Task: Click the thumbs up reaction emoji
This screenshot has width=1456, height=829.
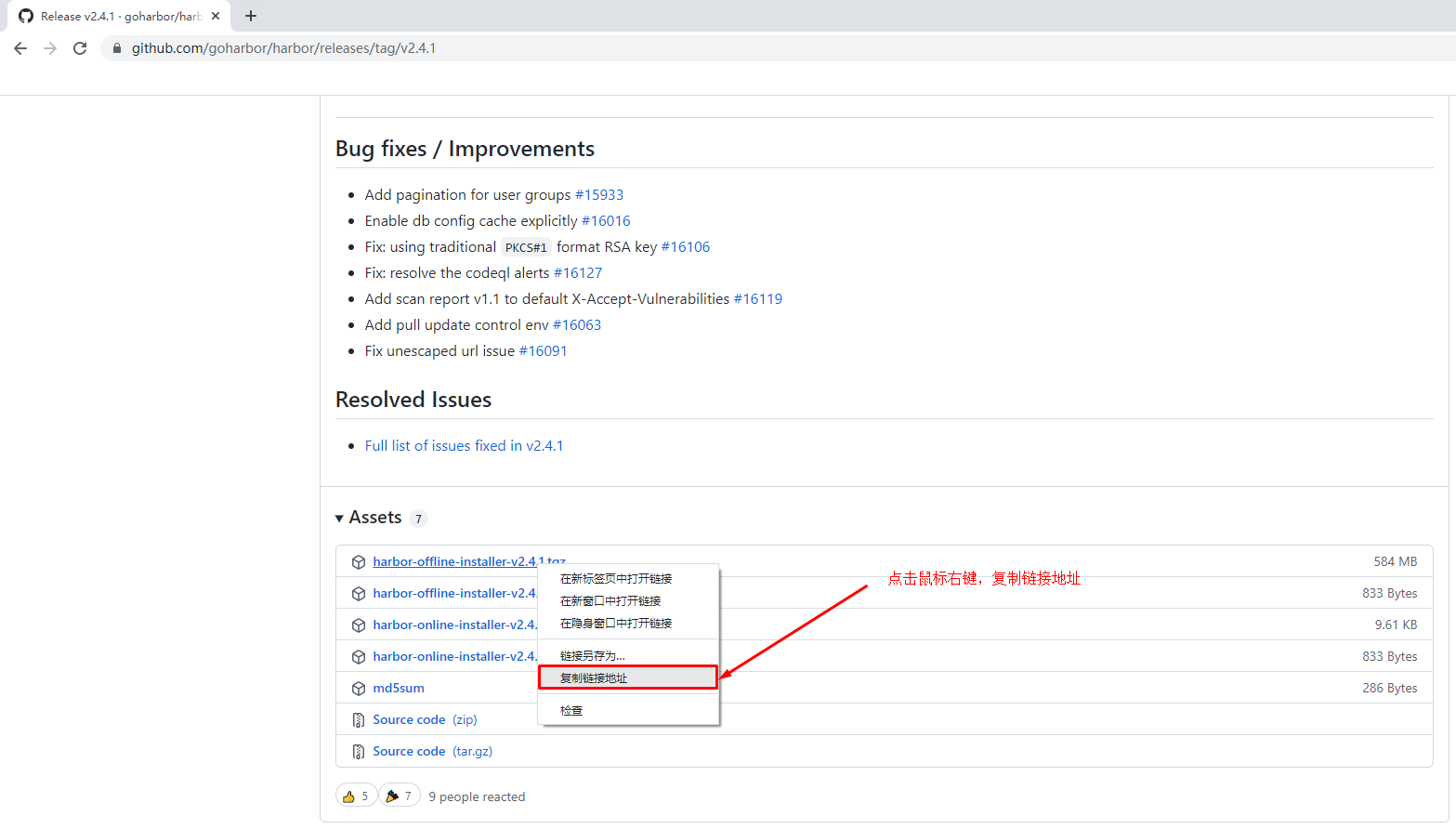Action: (x=349, y=796)
